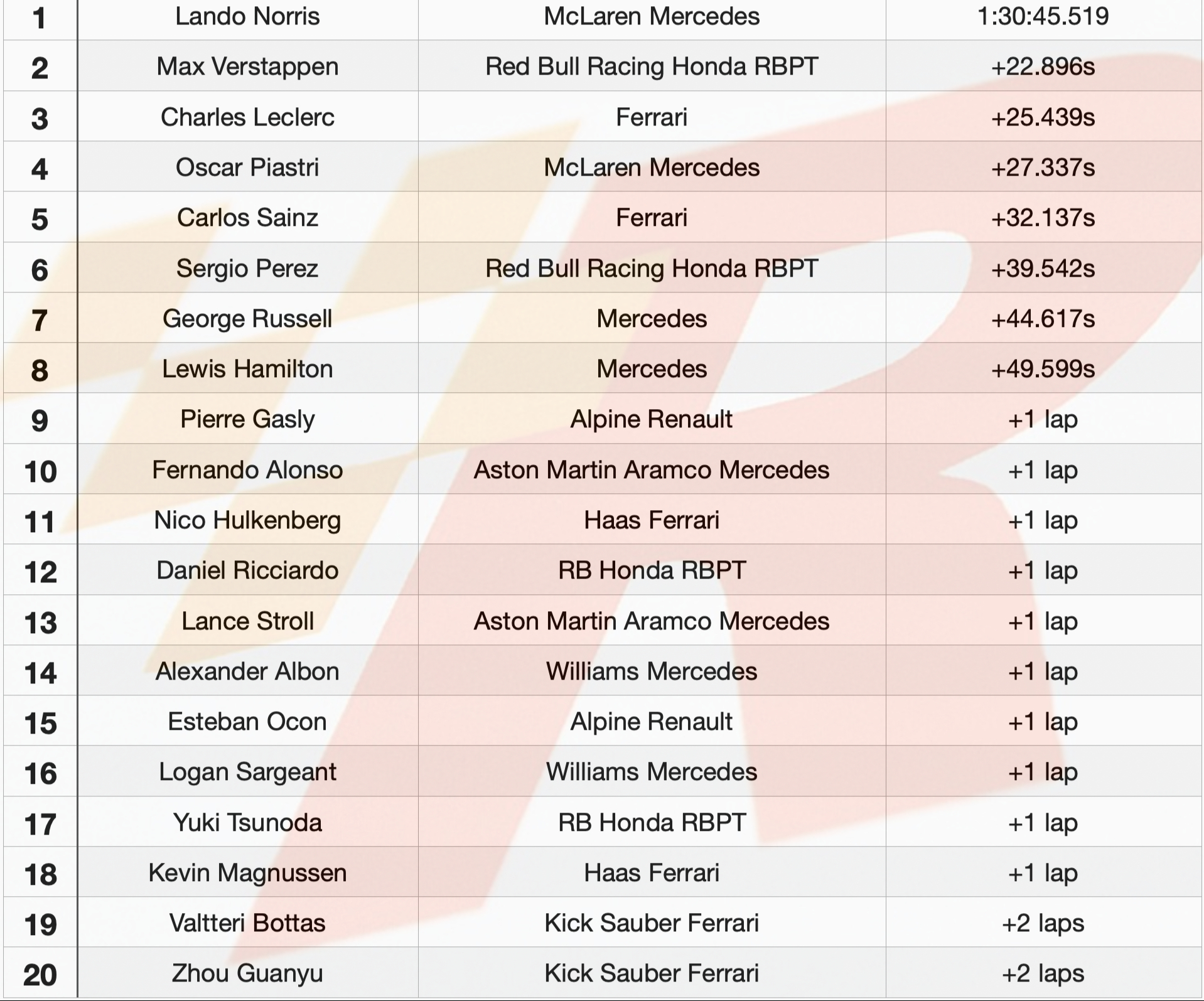Select the Alexander Albon cell
The height and width of the screenshot is (1001, 1204).
coord(247,672)
